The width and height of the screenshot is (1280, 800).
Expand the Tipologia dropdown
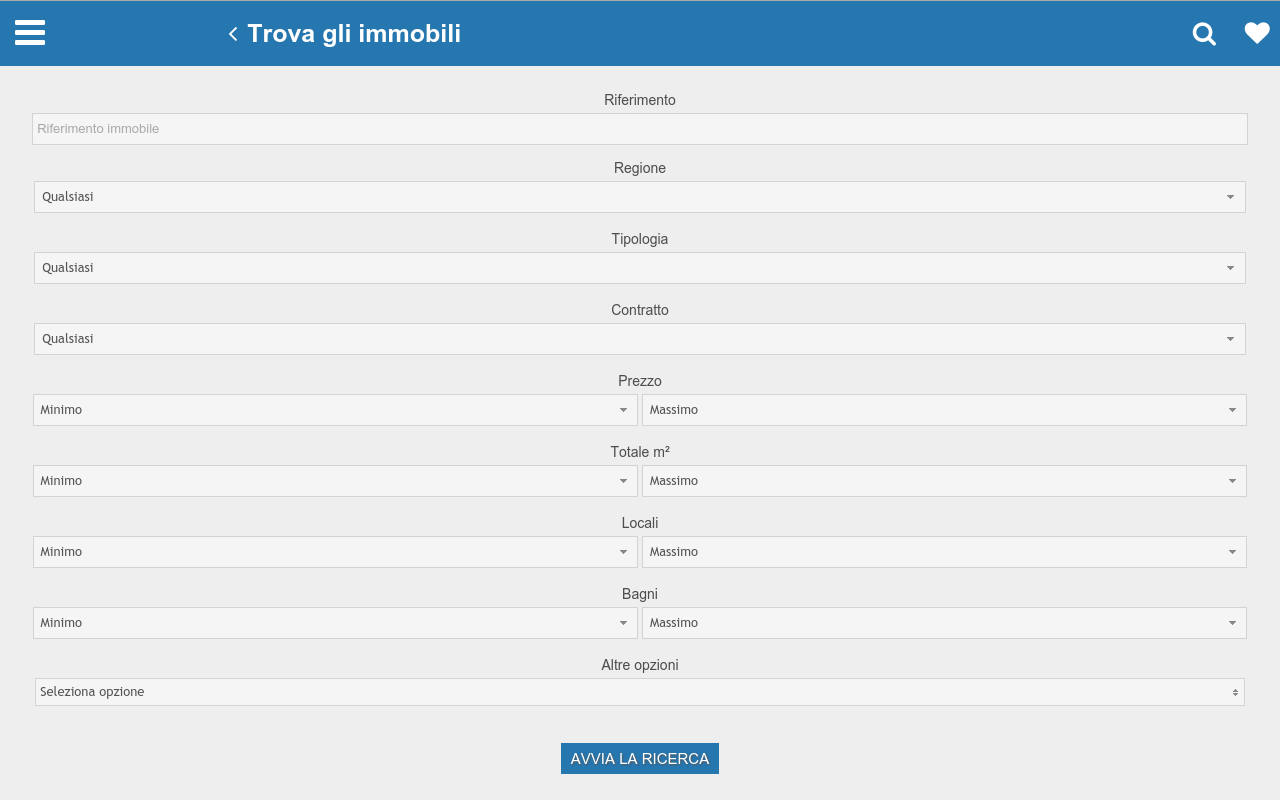640,268
